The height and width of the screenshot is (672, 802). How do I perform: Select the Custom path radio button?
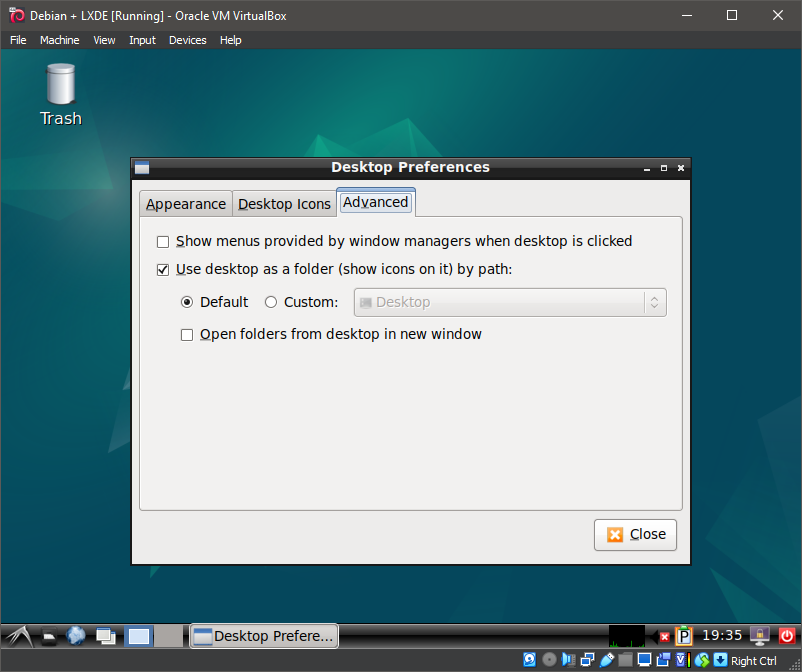coord(270,302)
